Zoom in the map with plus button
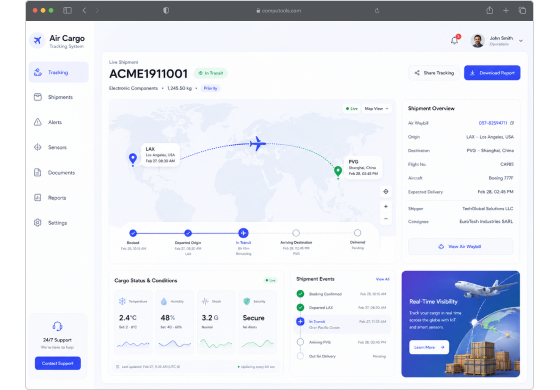 386,206
